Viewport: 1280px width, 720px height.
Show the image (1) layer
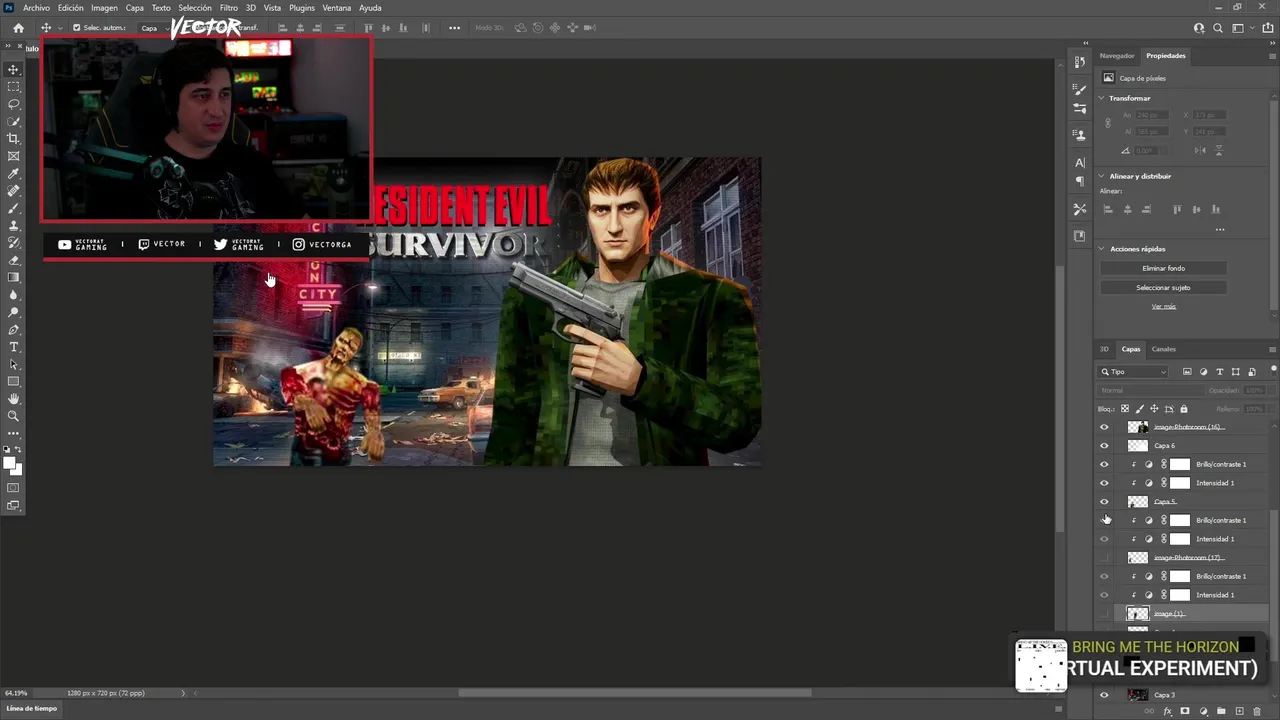click(1104, 614)
